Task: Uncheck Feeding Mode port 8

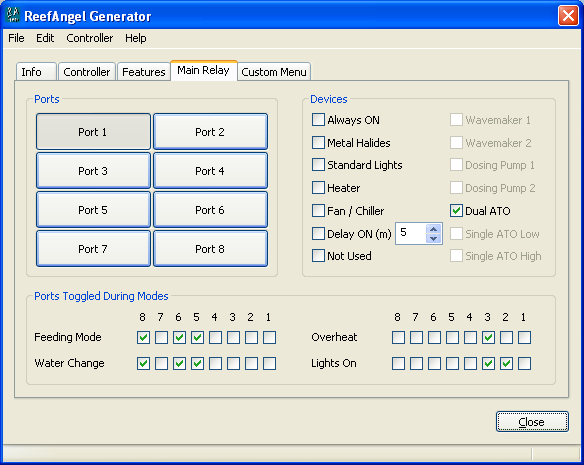Action: 143,338
